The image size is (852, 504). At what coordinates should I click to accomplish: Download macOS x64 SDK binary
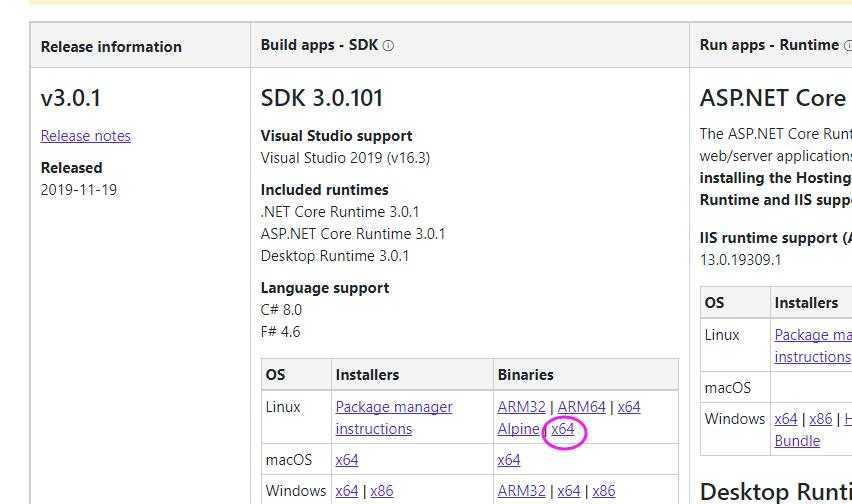[509, 460]
